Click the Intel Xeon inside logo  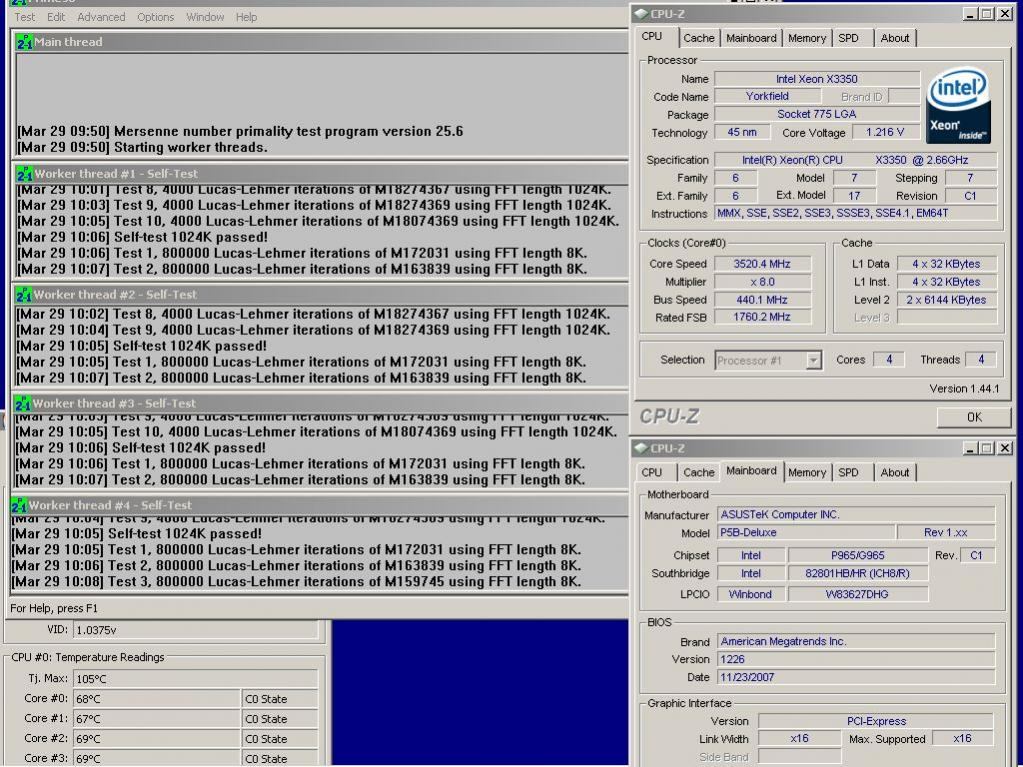[958, 106]
